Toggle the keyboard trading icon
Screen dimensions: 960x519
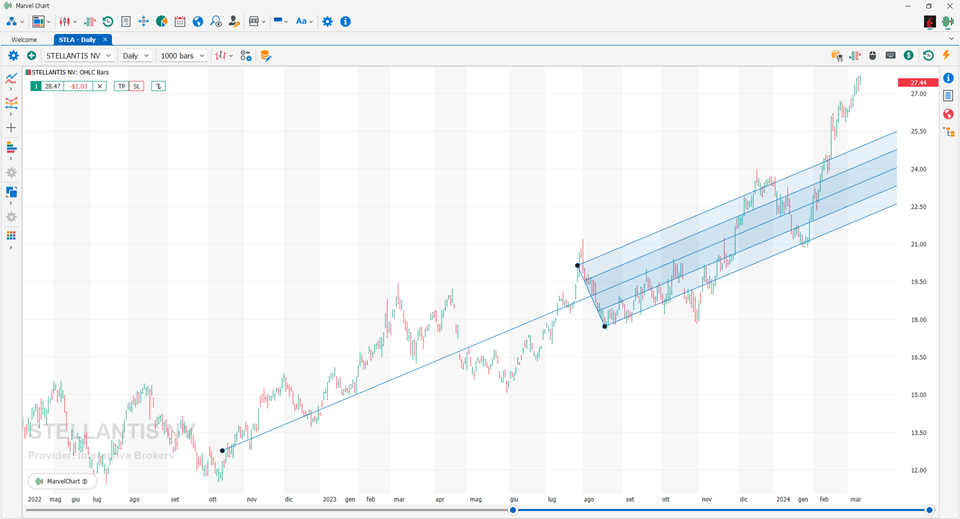point(891,56)
